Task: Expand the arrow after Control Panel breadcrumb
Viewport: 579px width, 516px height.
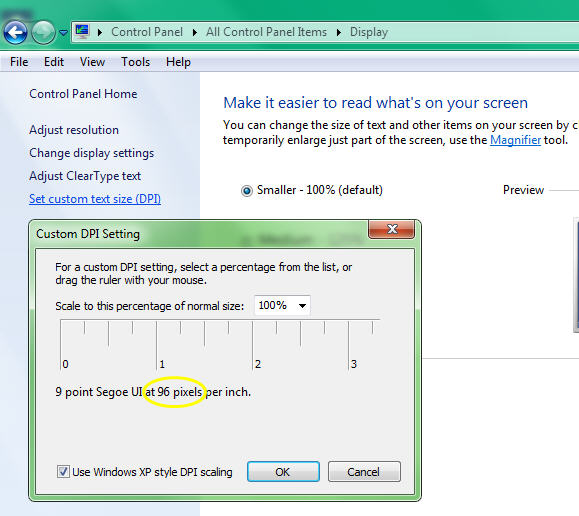Action: pyautogui.click(x=195, y=33)
